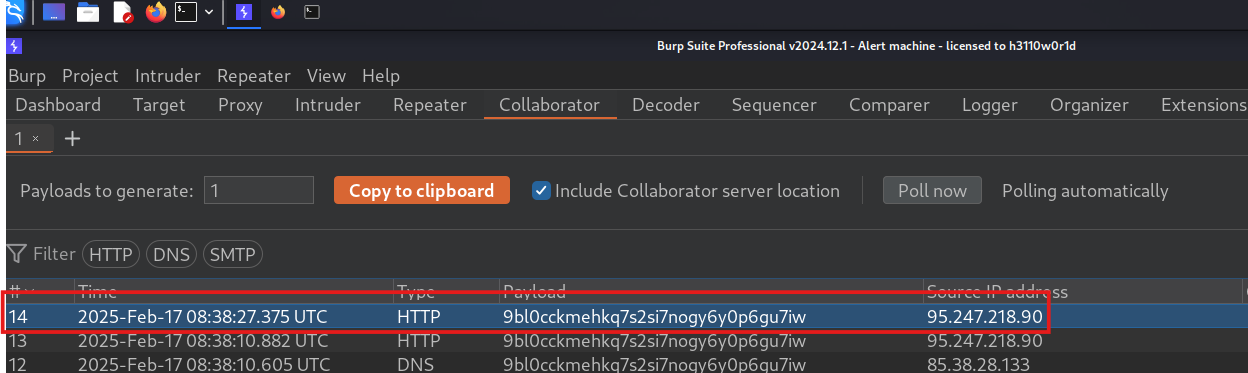Image resolution: width=1248 pixels, height=373 pixels.
Task: Open the file manager from the panel
Action: pyautogui.click(x=88, y=12)
